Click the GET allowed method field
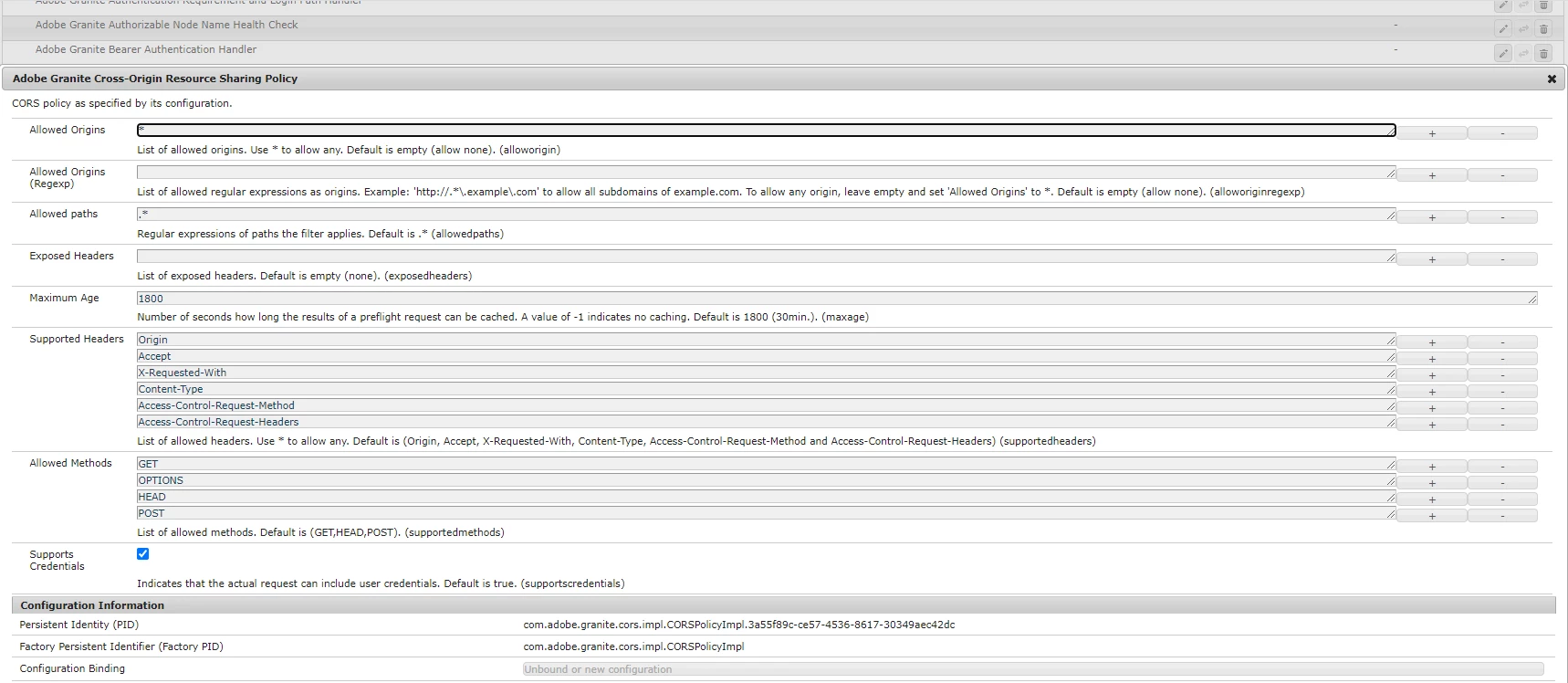This screenshot has width=1568, height=683. (x=767, y=463)
